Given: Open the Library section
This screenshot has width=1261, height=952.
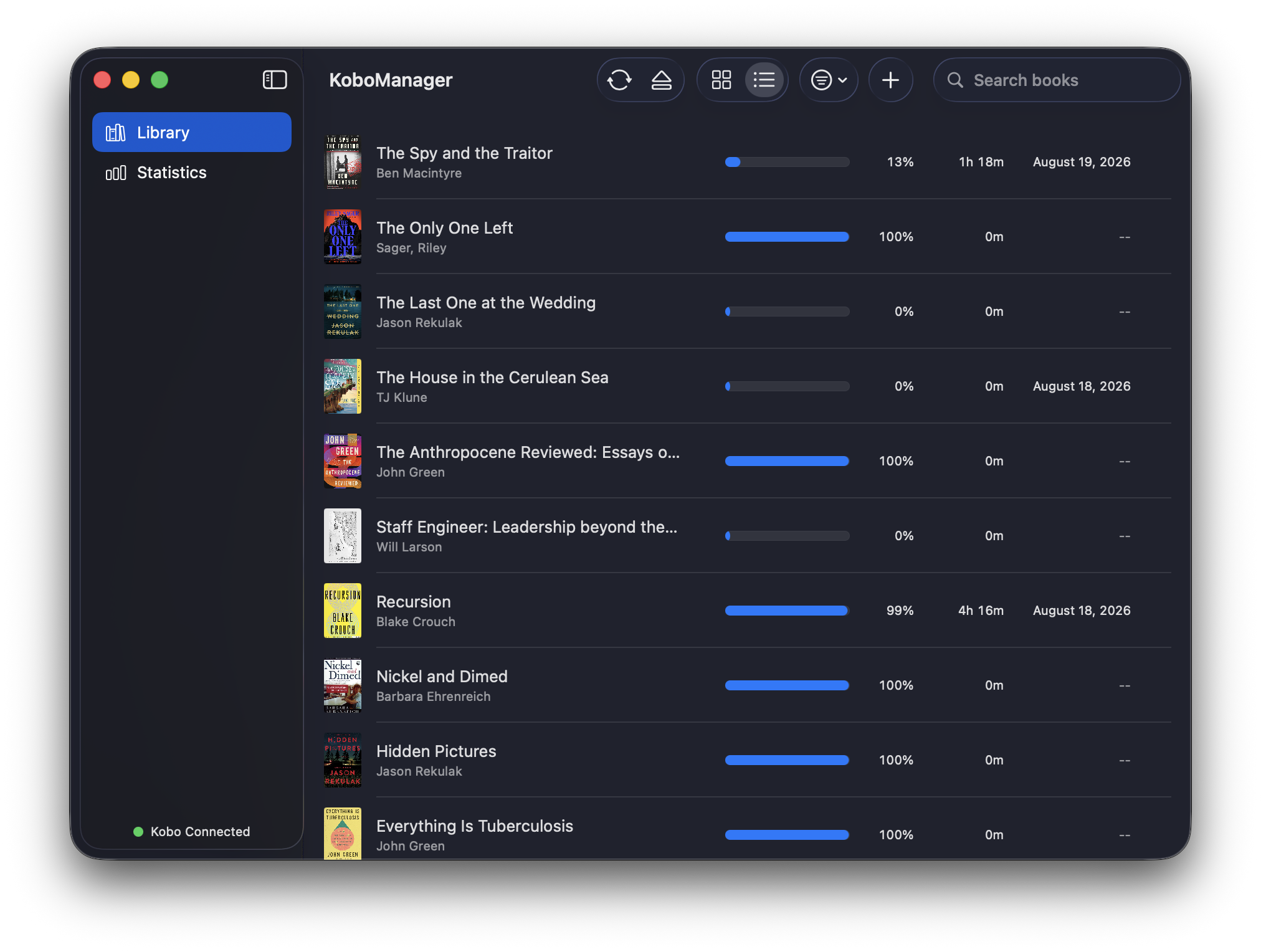Looking at the screenshot, I should pyautogui.click(x=192, y=132).
